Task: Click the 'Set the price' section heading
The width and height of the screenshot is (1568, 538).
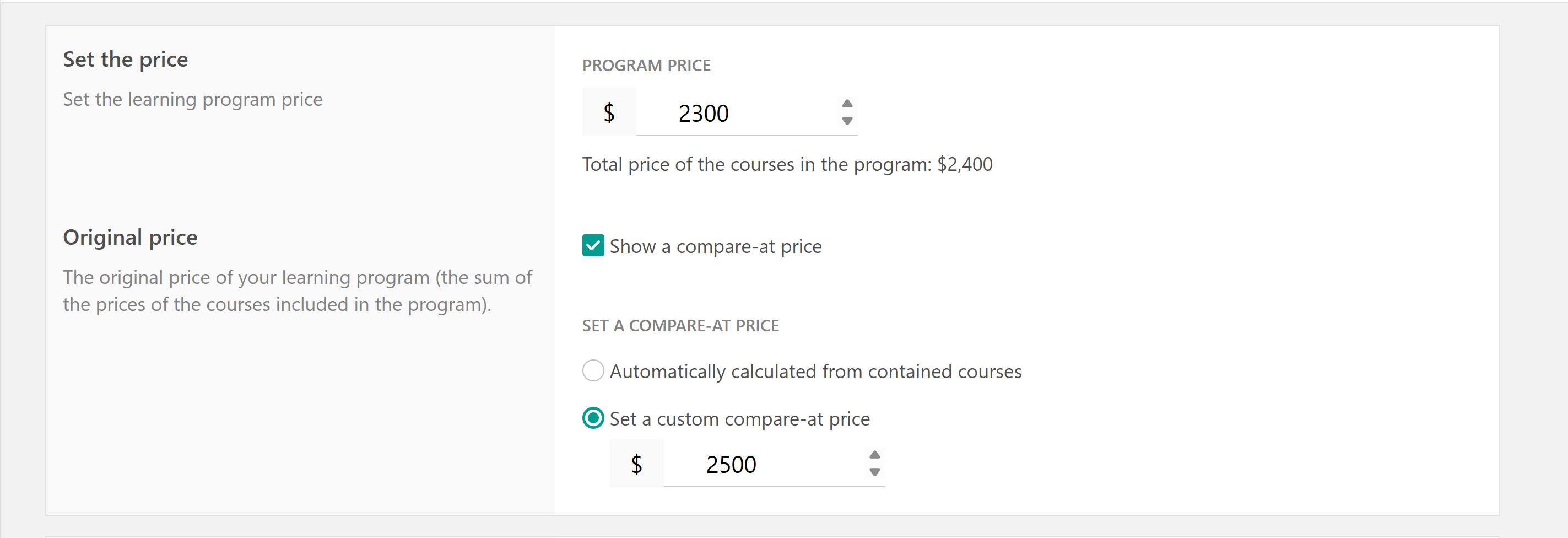Action: pos(126,60)
